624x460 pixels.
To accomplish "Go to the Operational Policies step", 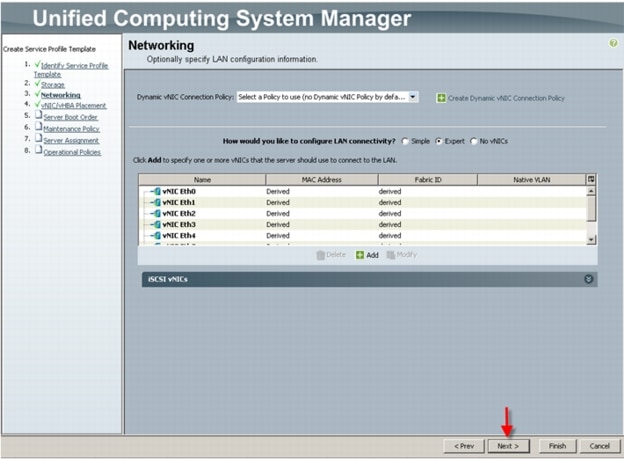I will click(x=72, y=152).
